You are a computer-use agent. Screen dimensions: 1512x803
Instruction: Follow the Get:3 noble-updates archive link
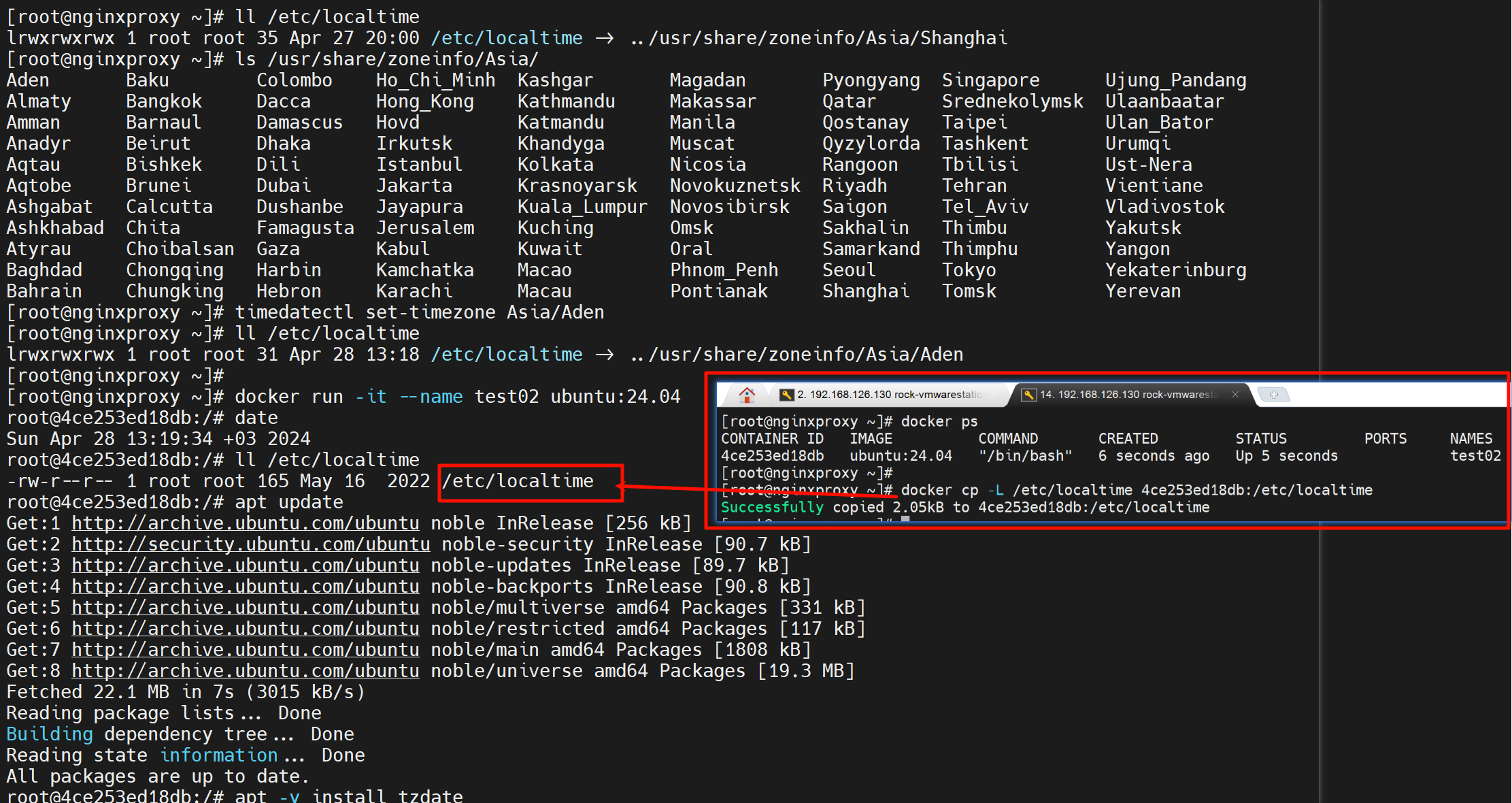(x=246, y=566)
